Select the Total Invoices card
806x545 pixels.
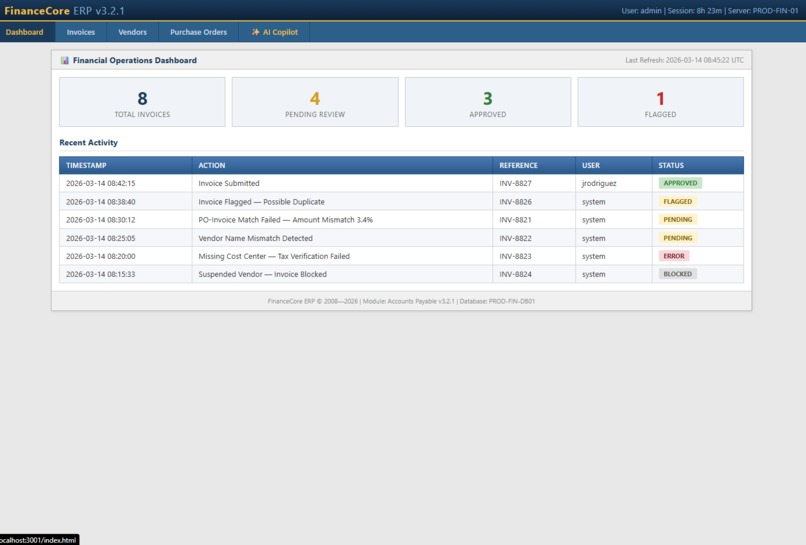(142, 102)
